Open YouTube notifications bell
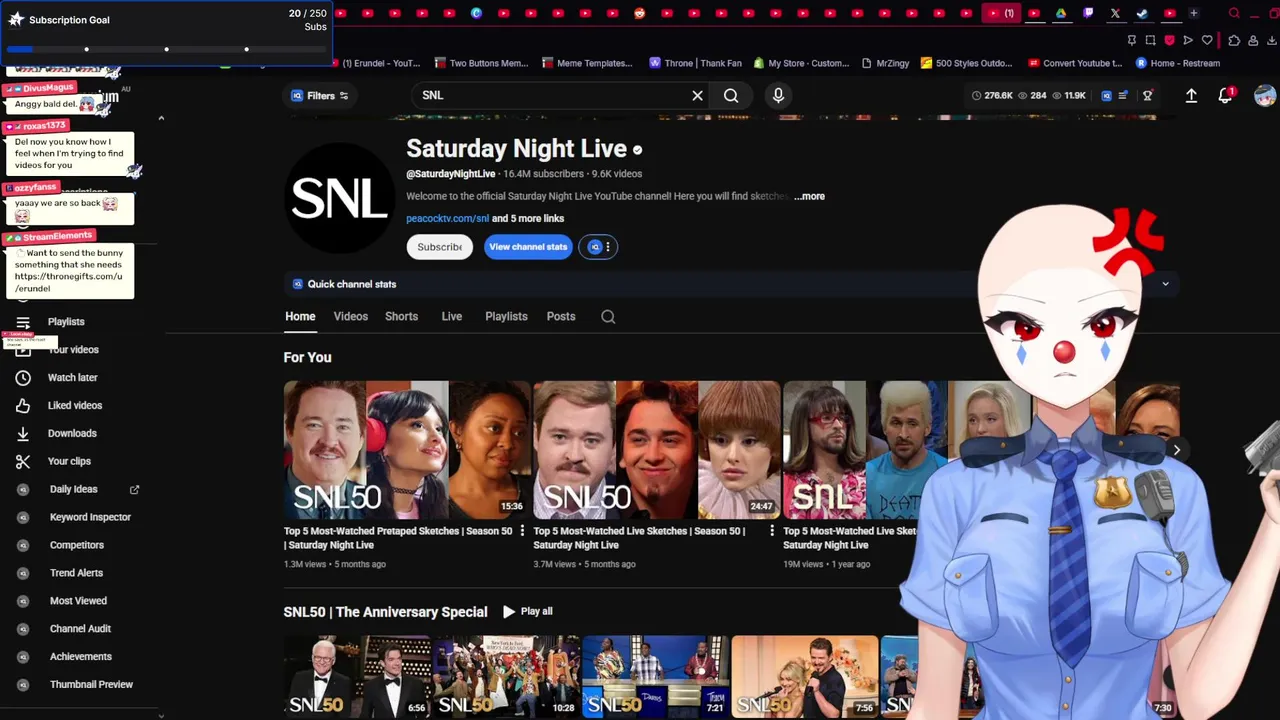The image size is (1280, 720). 1225,96
